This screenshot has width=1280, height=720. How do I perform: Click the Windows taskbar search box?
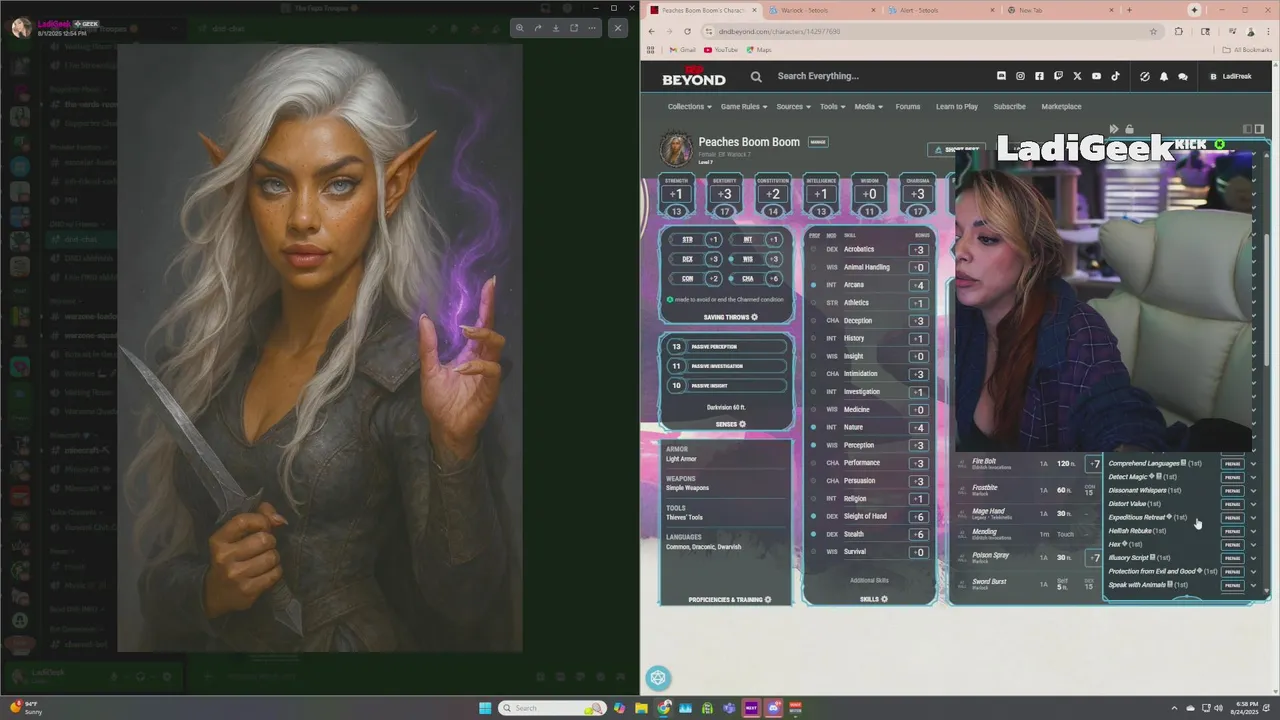(553, 708)
